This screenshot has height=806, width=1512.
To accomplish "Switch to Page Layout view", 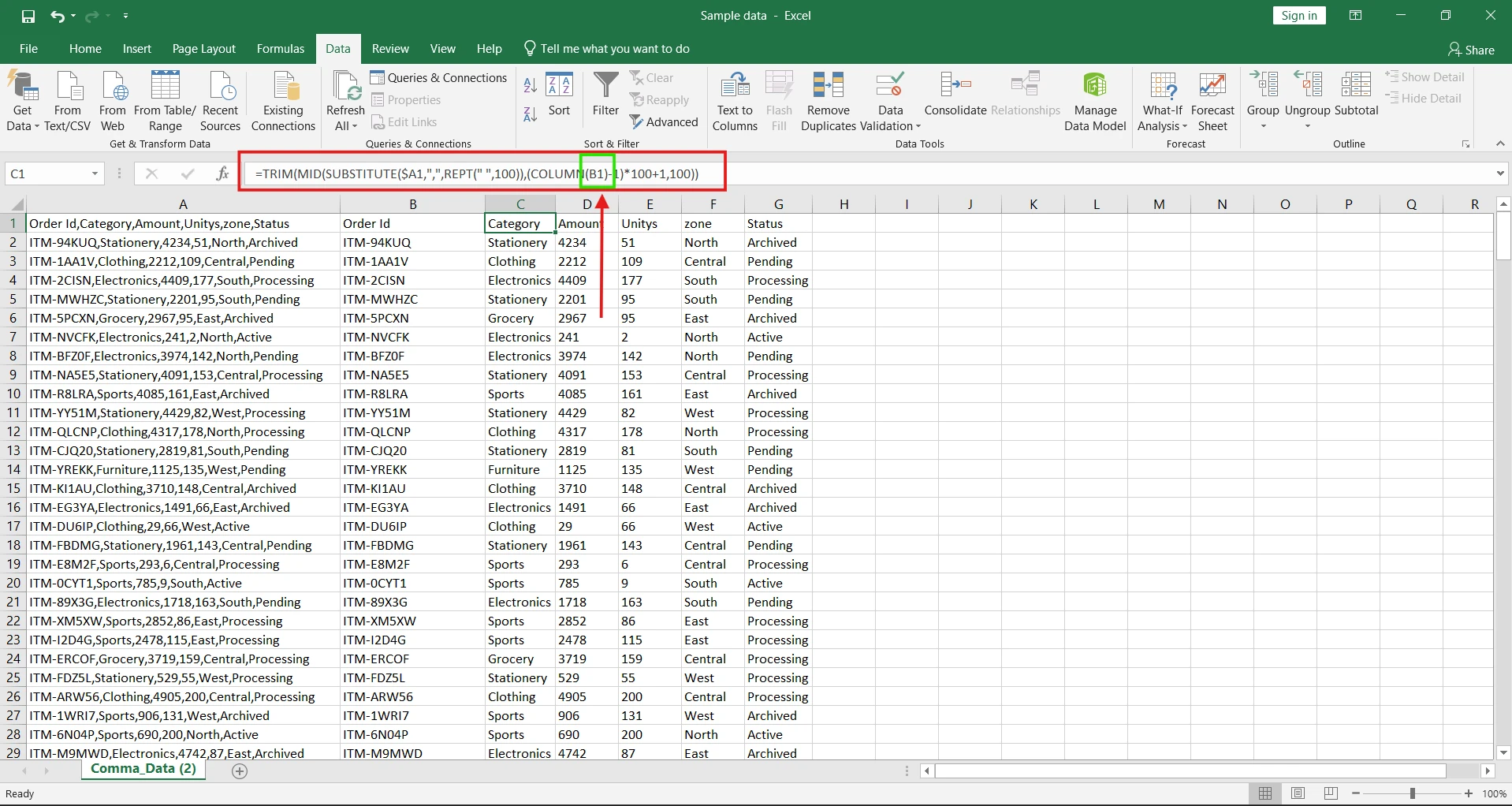I will 1298,793.
